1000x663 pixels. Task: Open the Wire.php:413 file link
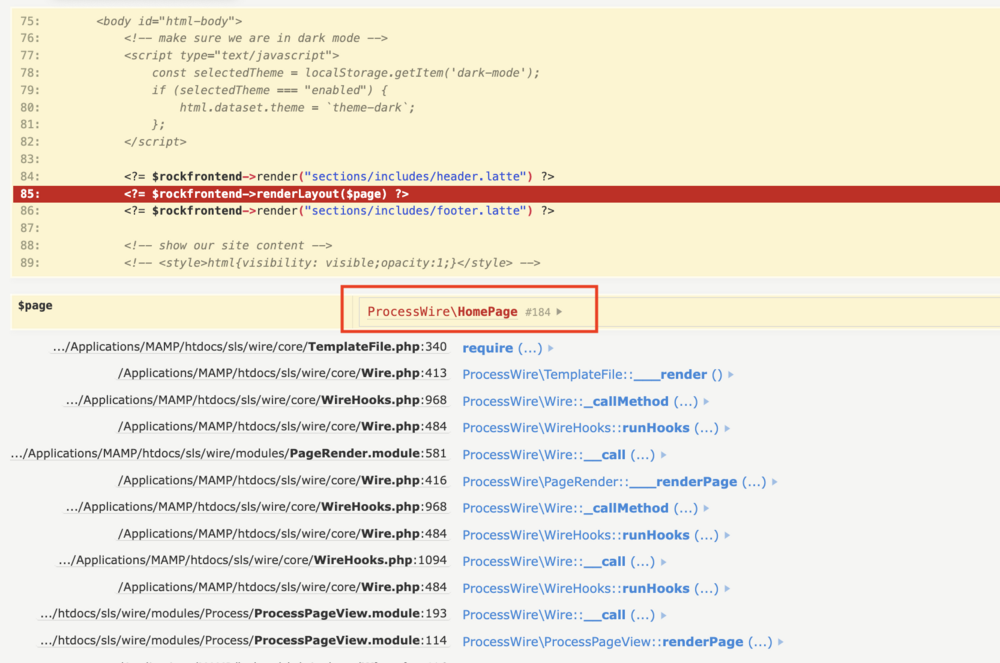coord(282,374)
